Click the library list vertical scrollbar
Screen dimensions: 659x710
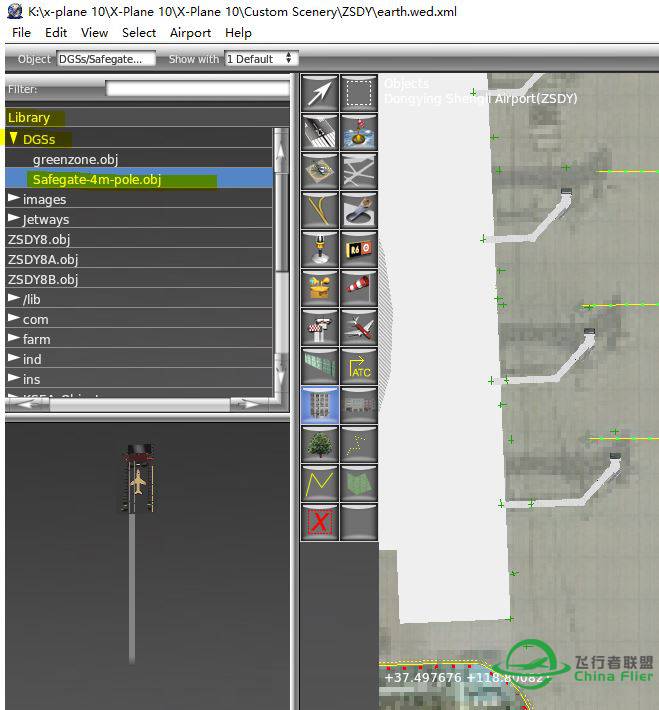281,263
